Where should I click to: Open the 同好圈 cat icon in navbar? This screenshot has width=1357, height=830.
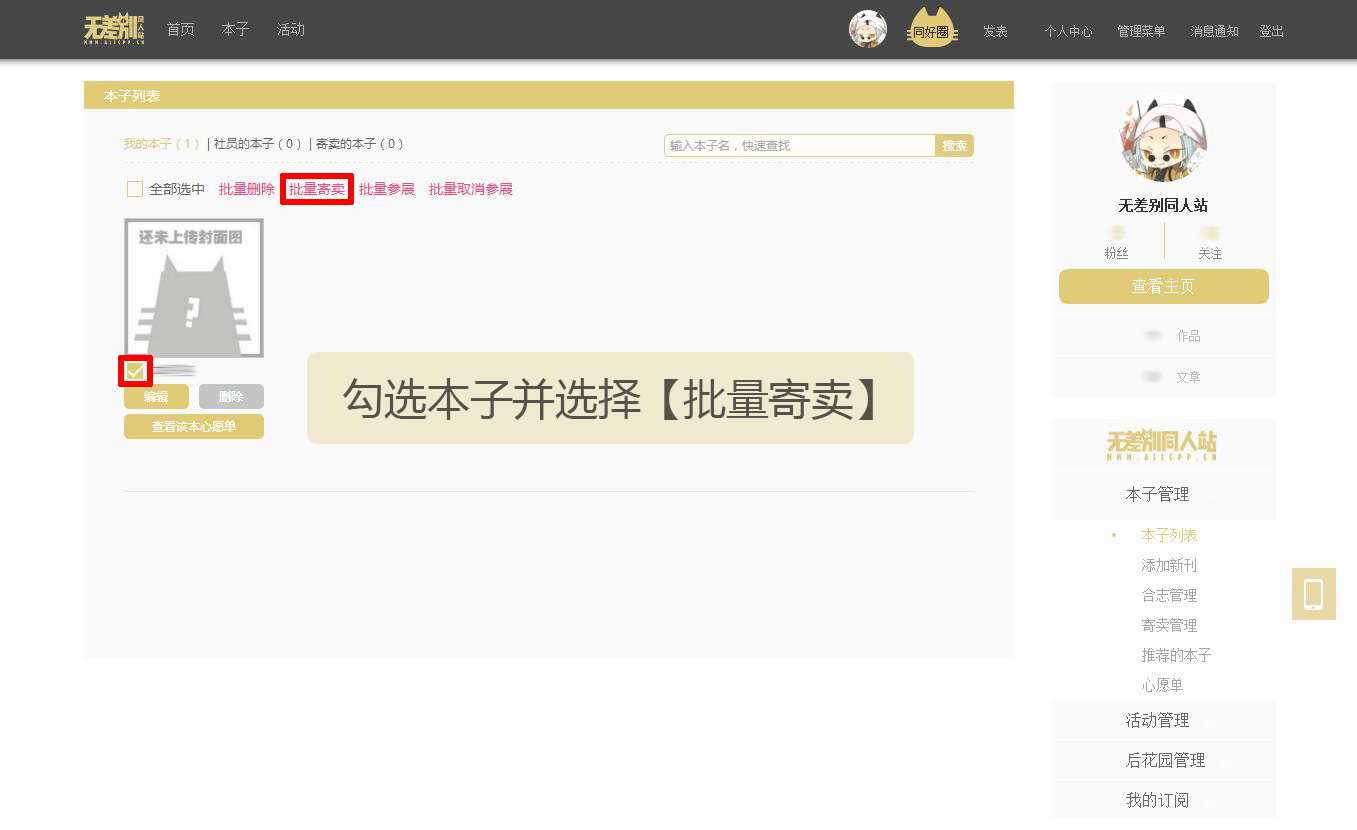(x=930, y=29)
